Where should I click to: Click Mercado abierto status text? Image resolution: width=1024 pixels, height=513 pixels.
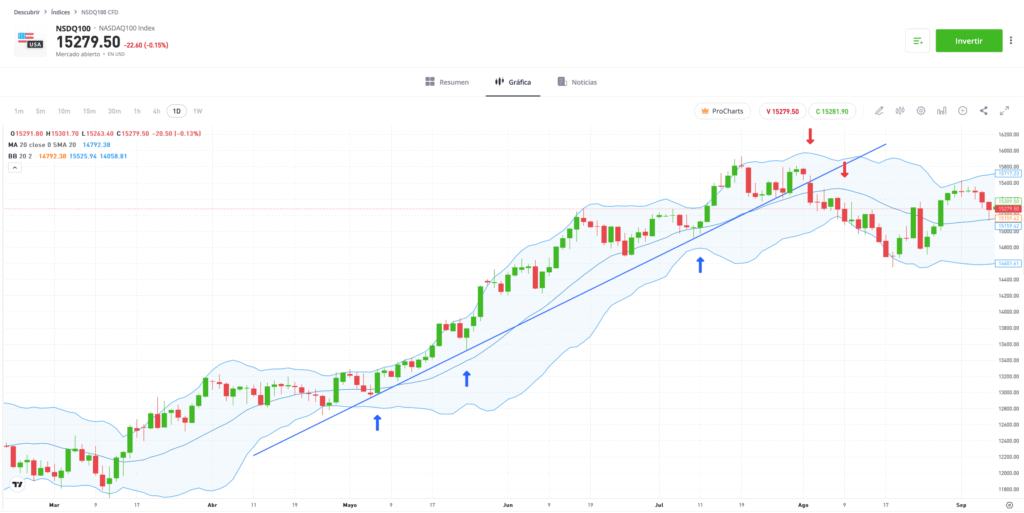click(x=78, y=54)
